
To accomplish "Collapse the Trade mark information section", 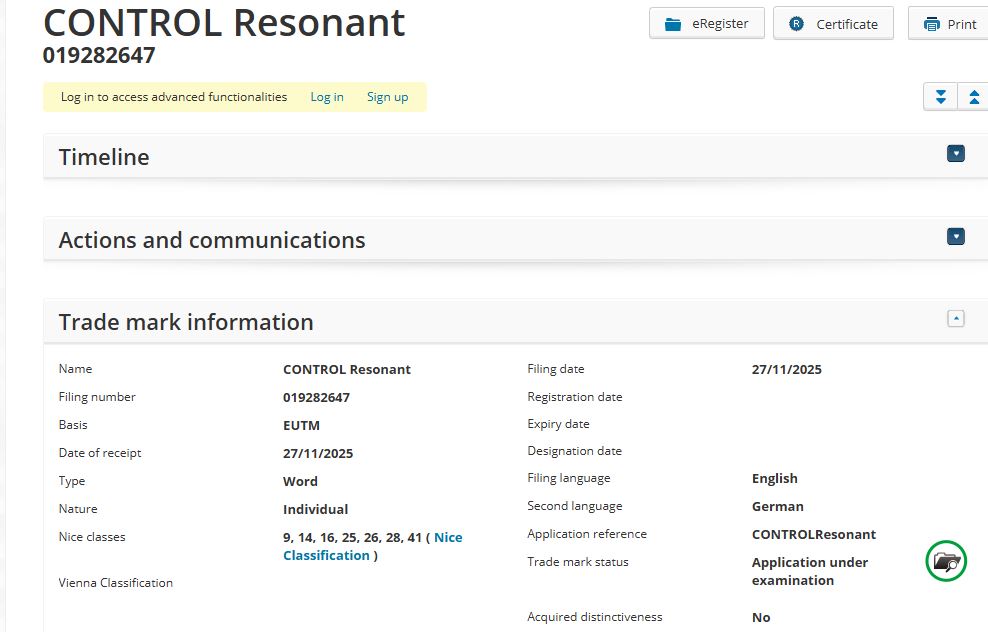I will pos(956,317).
